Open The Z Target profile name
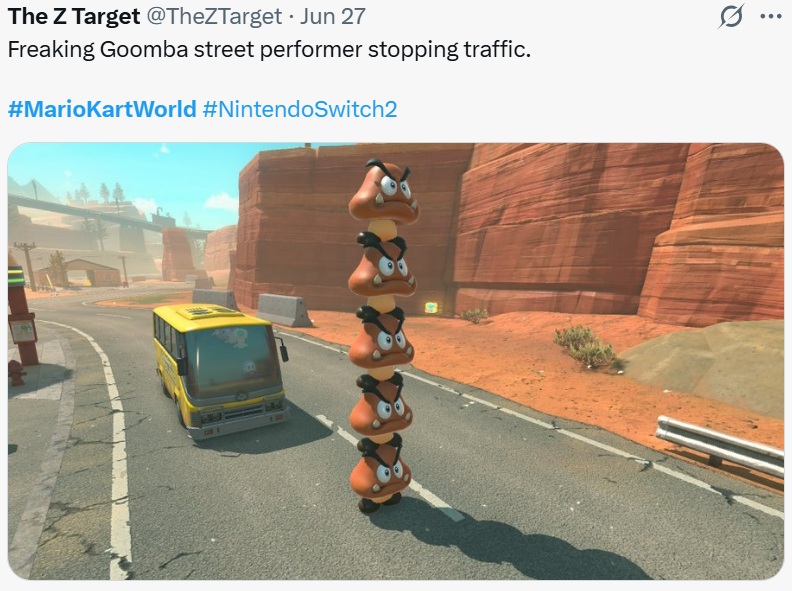This screenshot has height=591, width=792. point(74,17)
